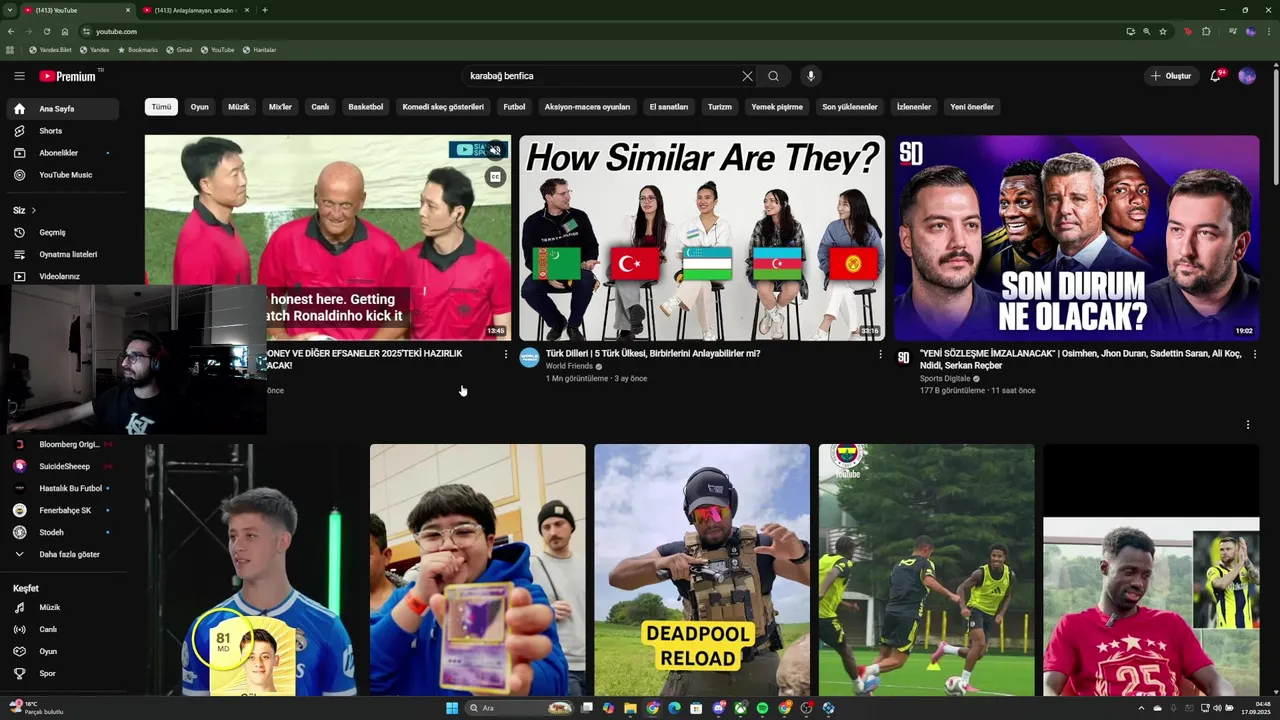Open Spor under Keşfet
The height and width of the screenshot is (720, 1280).
(x=62, y=673)
